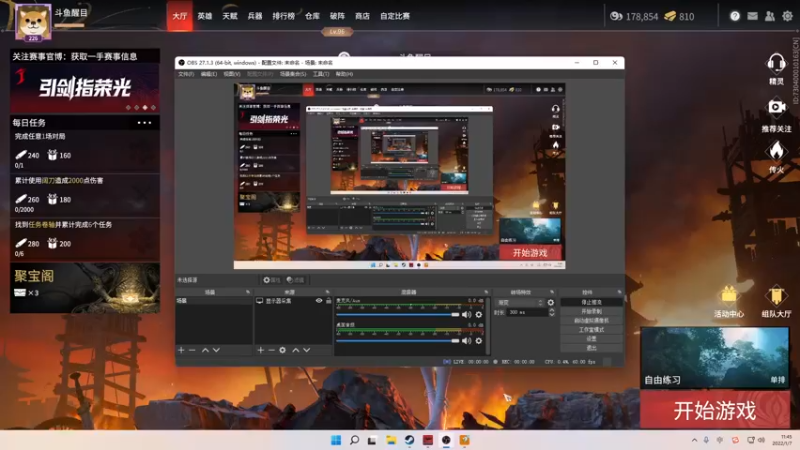Toggle 工作室模式 studio mode in OBS
800x450 pixels.
click(x=591, y=330)
